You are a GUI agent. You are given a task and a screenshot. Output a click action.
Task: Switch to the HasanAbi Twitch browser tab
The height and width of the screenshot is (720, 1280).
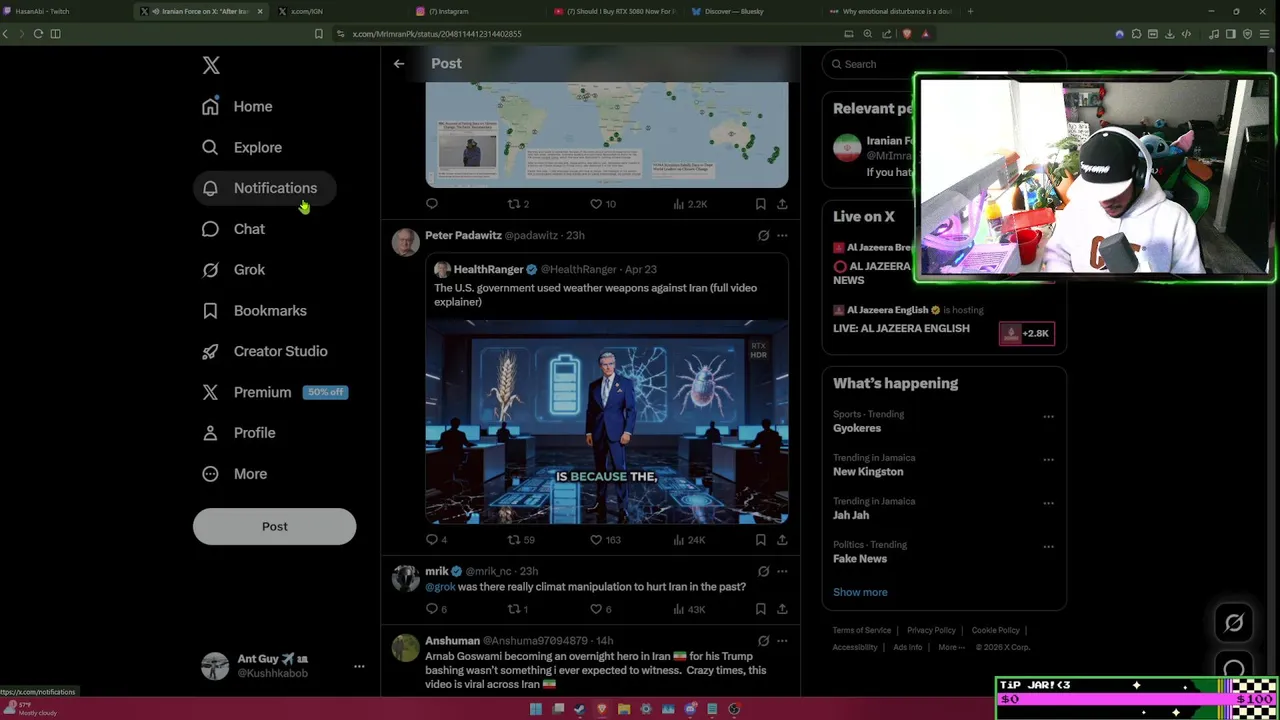[x=65, y=11]
